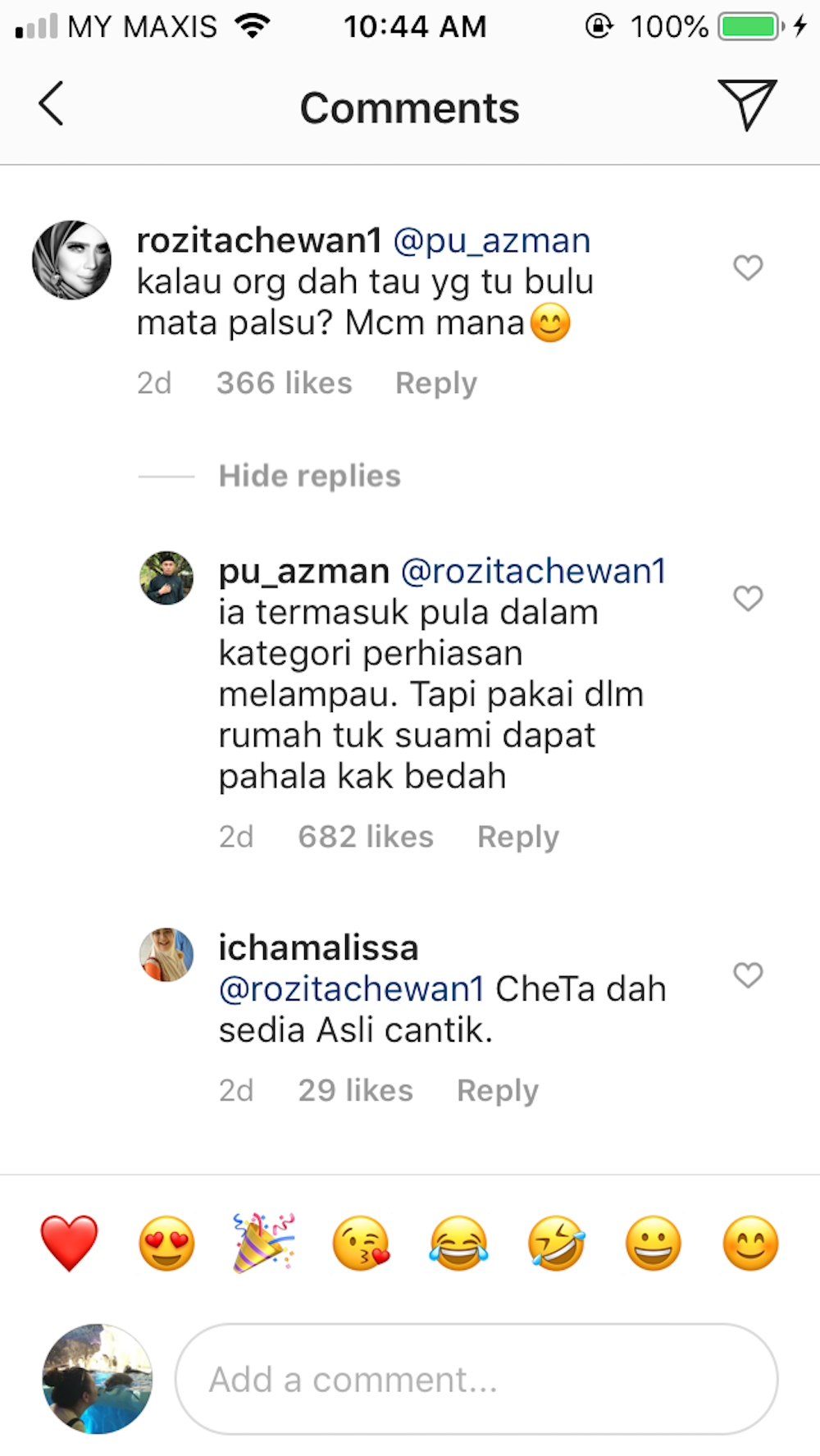
Task: Open the share arrow in the top bar
Action: (748, 105)
